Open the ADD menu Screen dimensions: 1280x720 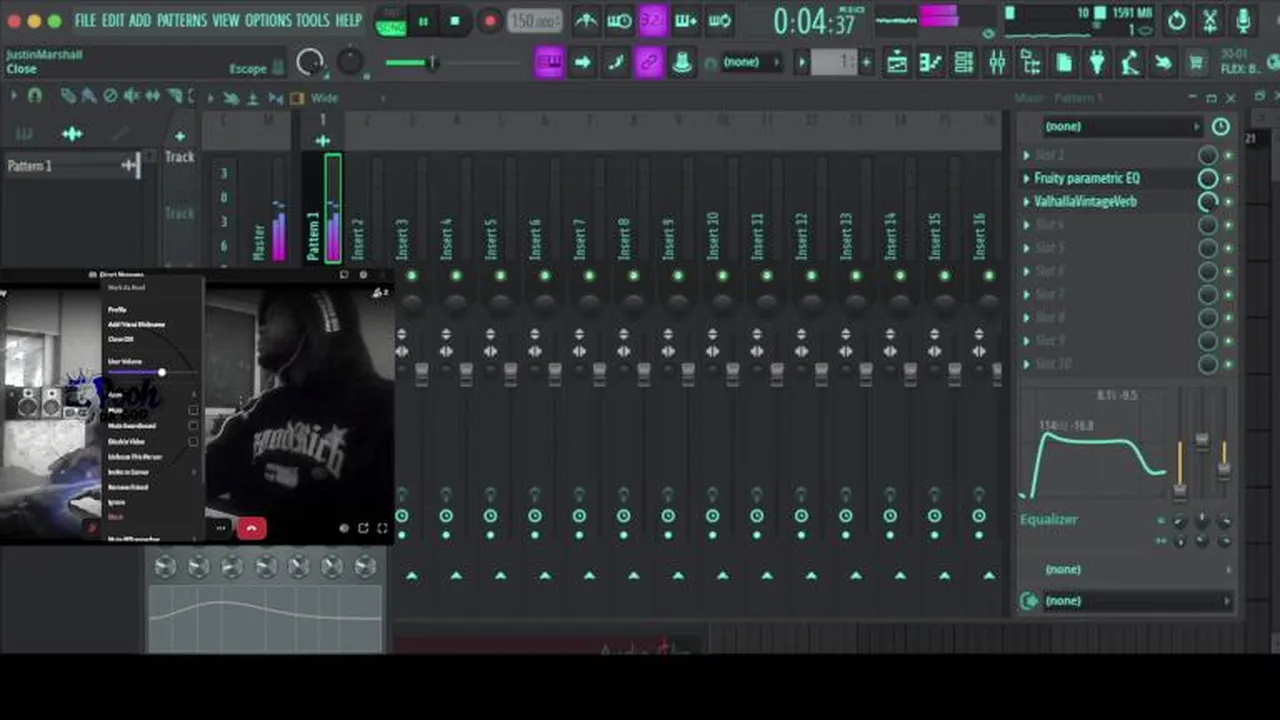coord(140,20)
